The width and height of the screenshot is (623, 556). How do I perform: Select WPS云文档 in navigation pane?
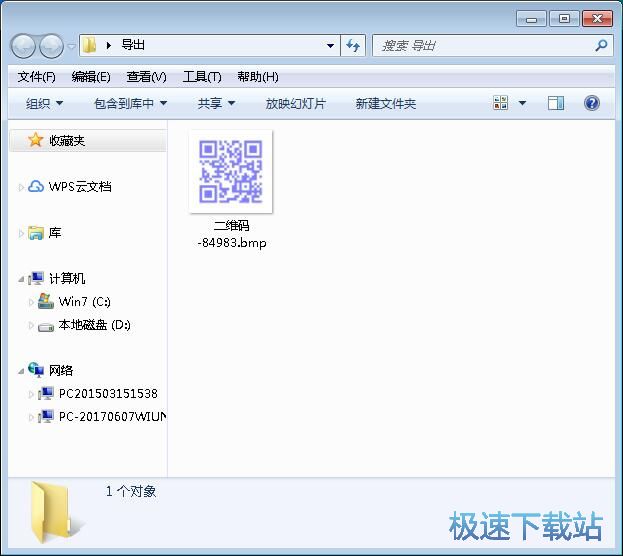(x=80, y=186)
